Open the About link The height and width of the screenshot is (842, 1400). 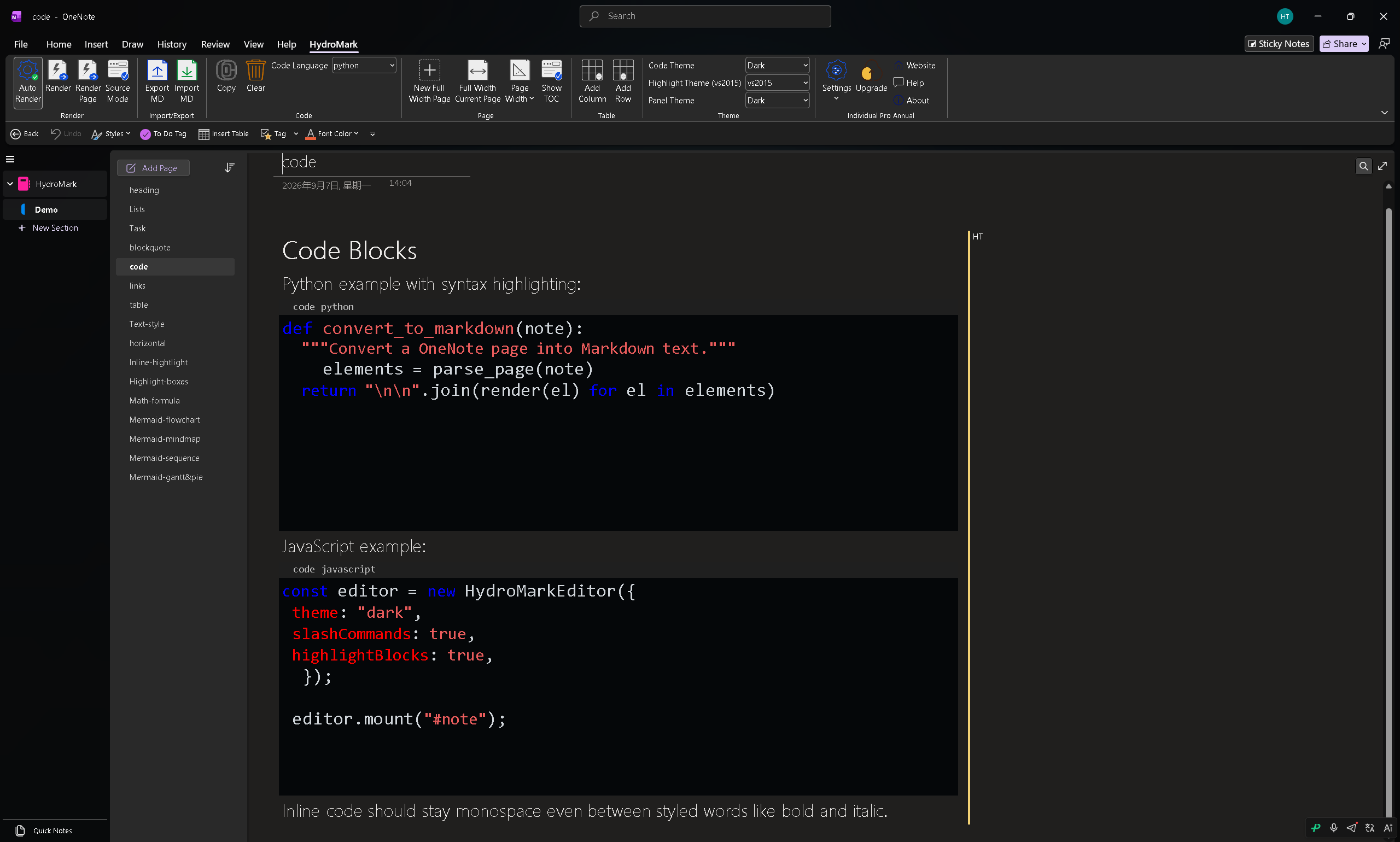pos(912,101)
